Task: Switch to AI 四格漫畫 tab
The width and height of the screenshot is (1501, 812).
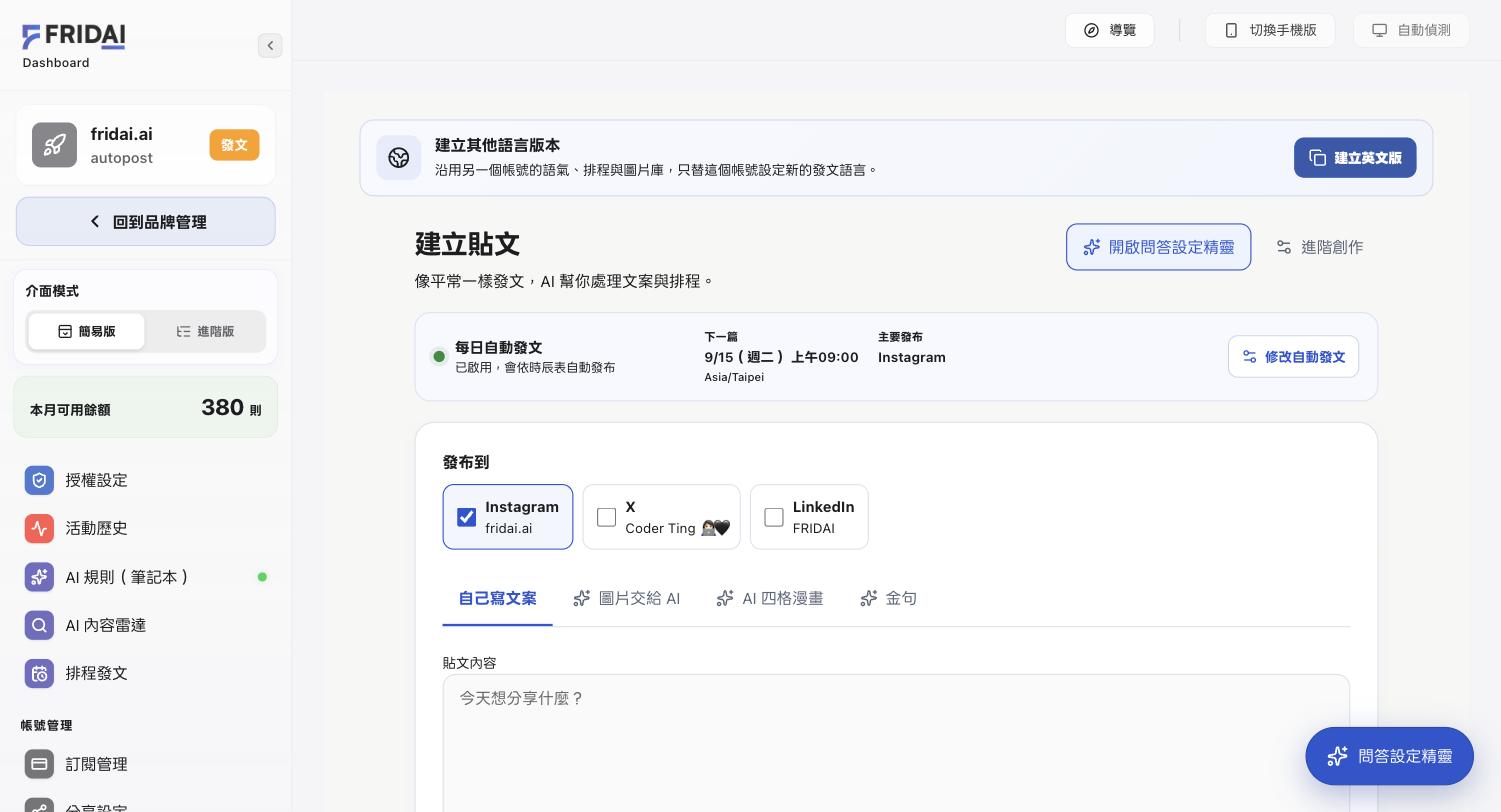Action: click(x=770, y=599)
